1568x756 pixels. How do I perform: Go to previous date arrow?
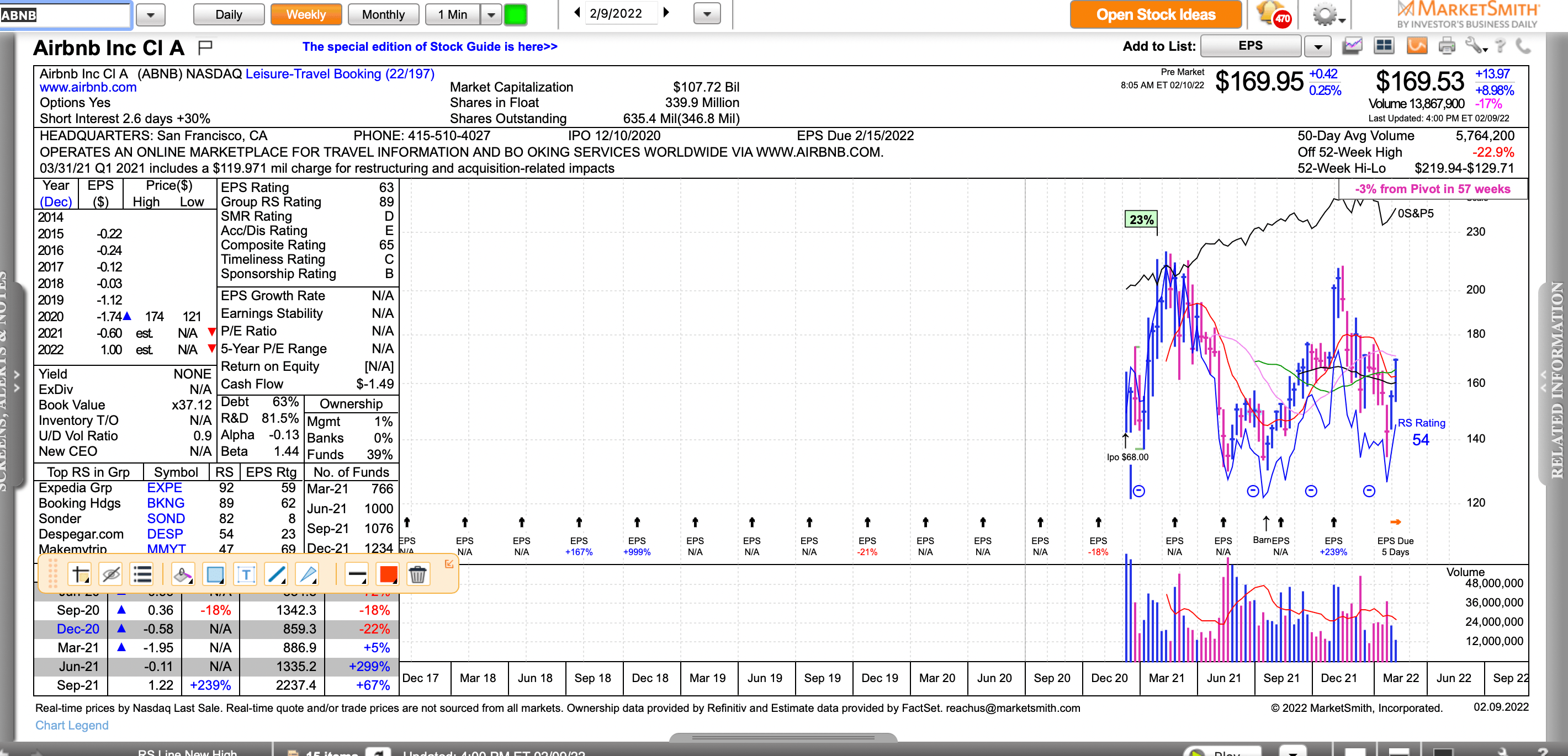576,12
